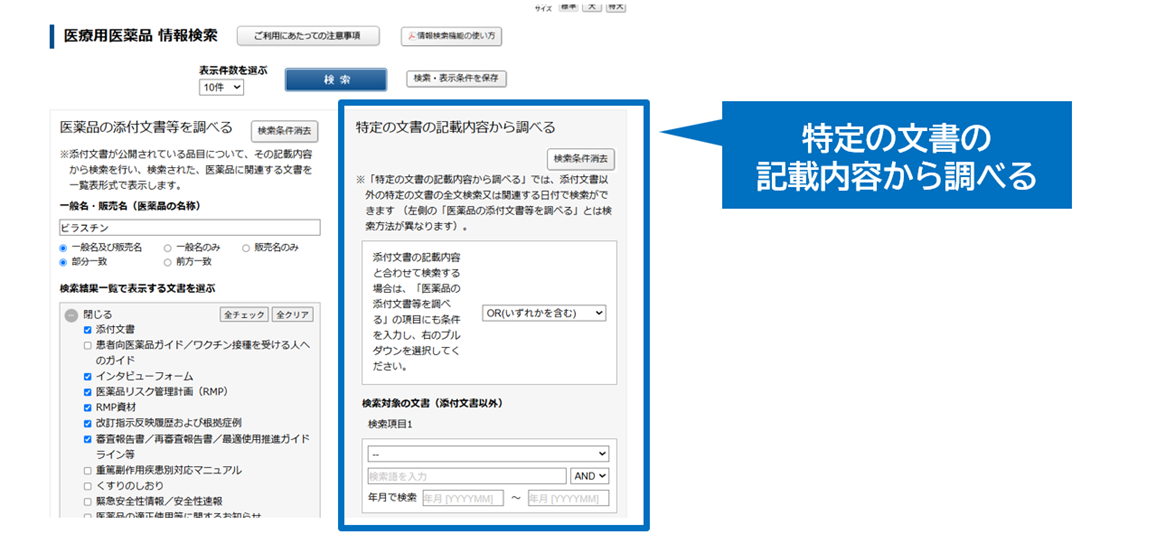Uncheck RMP資材 checkbox
Image resolution: width=1175 pixels, height=553 pixels.
88,408
